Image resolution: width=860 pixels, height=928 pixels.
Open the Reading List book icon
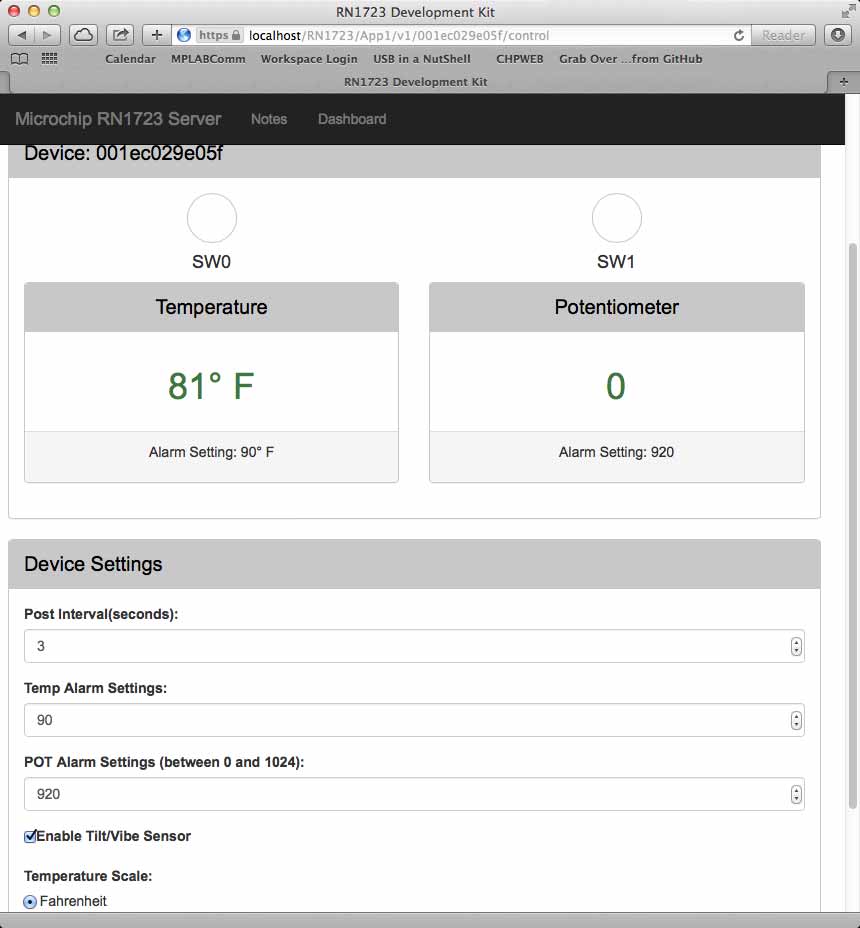coord(21,59)
